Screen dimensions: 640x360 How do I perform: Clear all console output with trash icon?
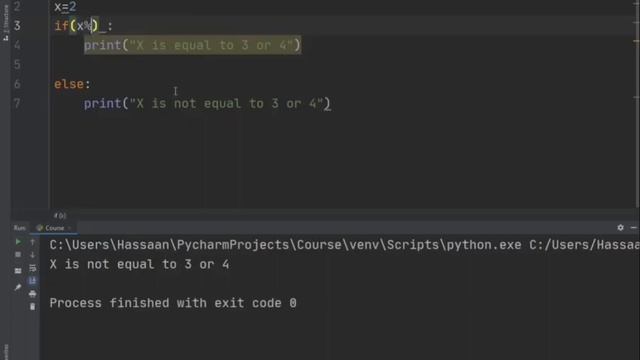33,307
